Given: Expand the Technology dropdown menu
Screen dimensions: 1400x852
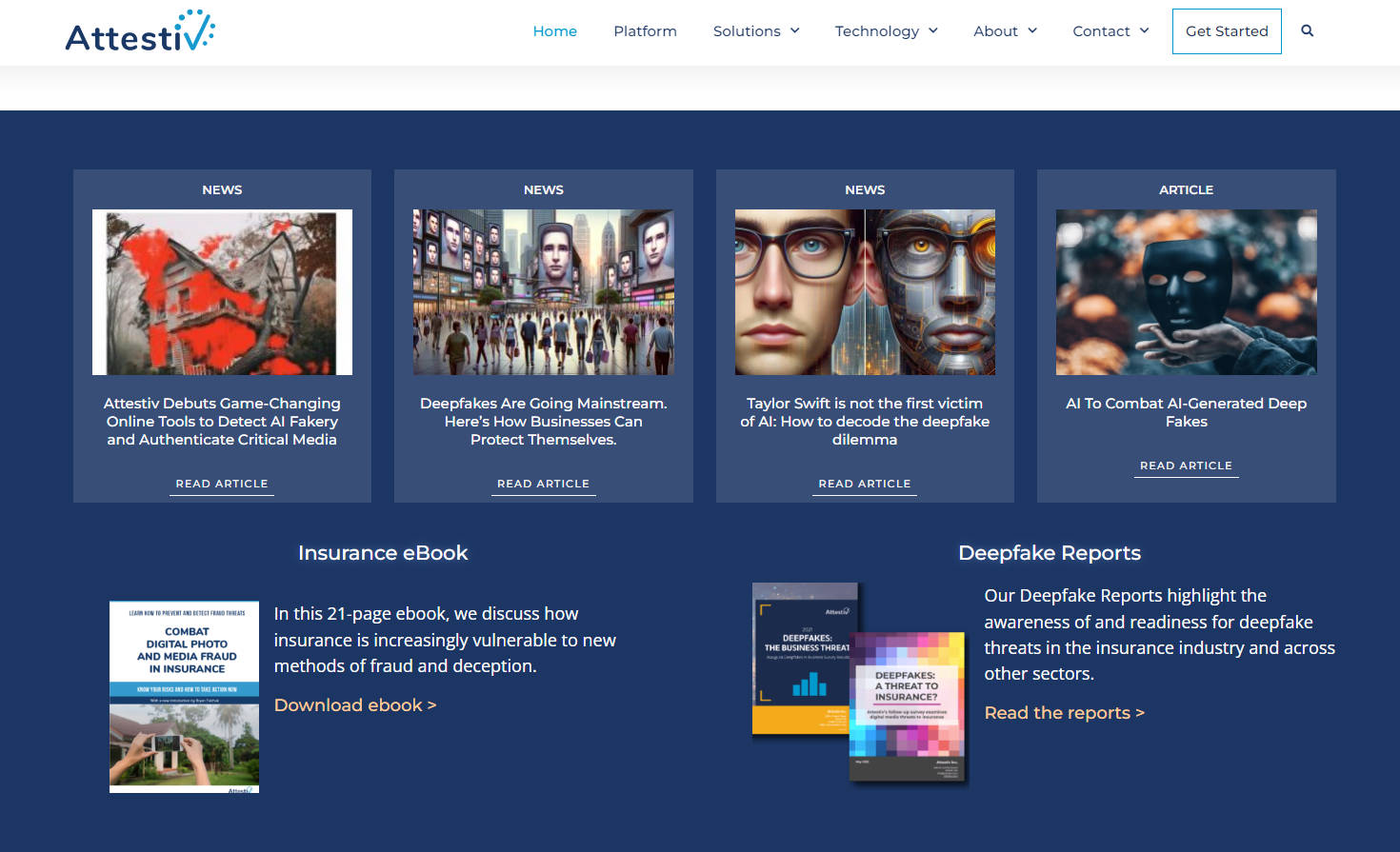Looking at the screenshot, I should coord(886,31).
